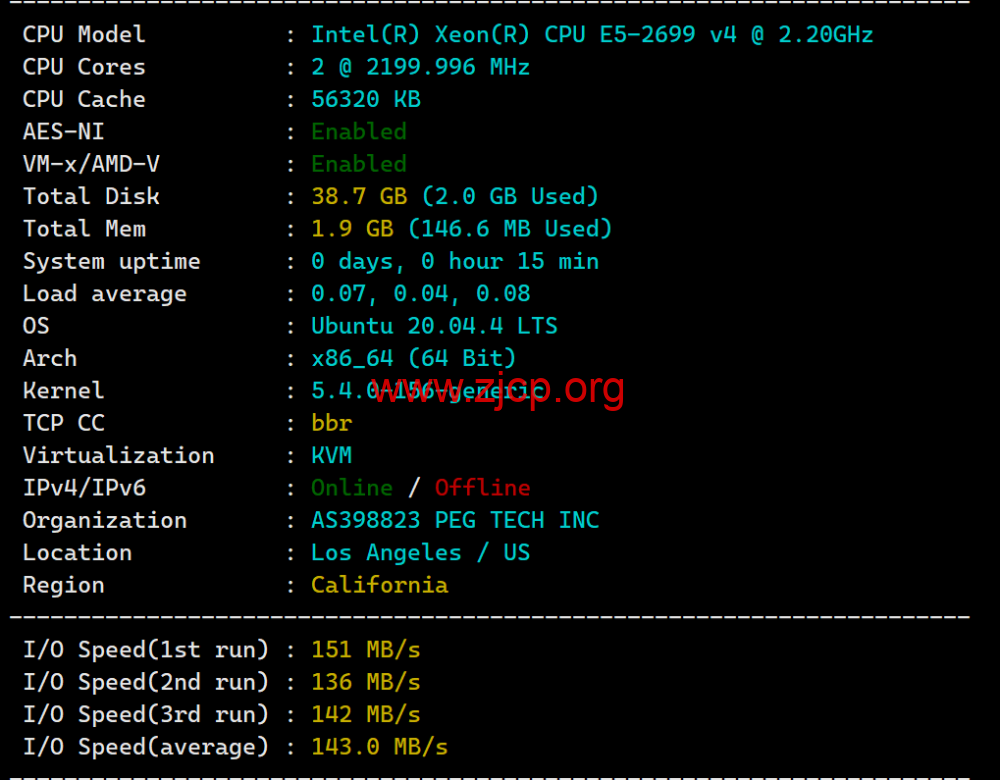Select the 'OS' label
The image size is (1000, 780).
[36, 326]
